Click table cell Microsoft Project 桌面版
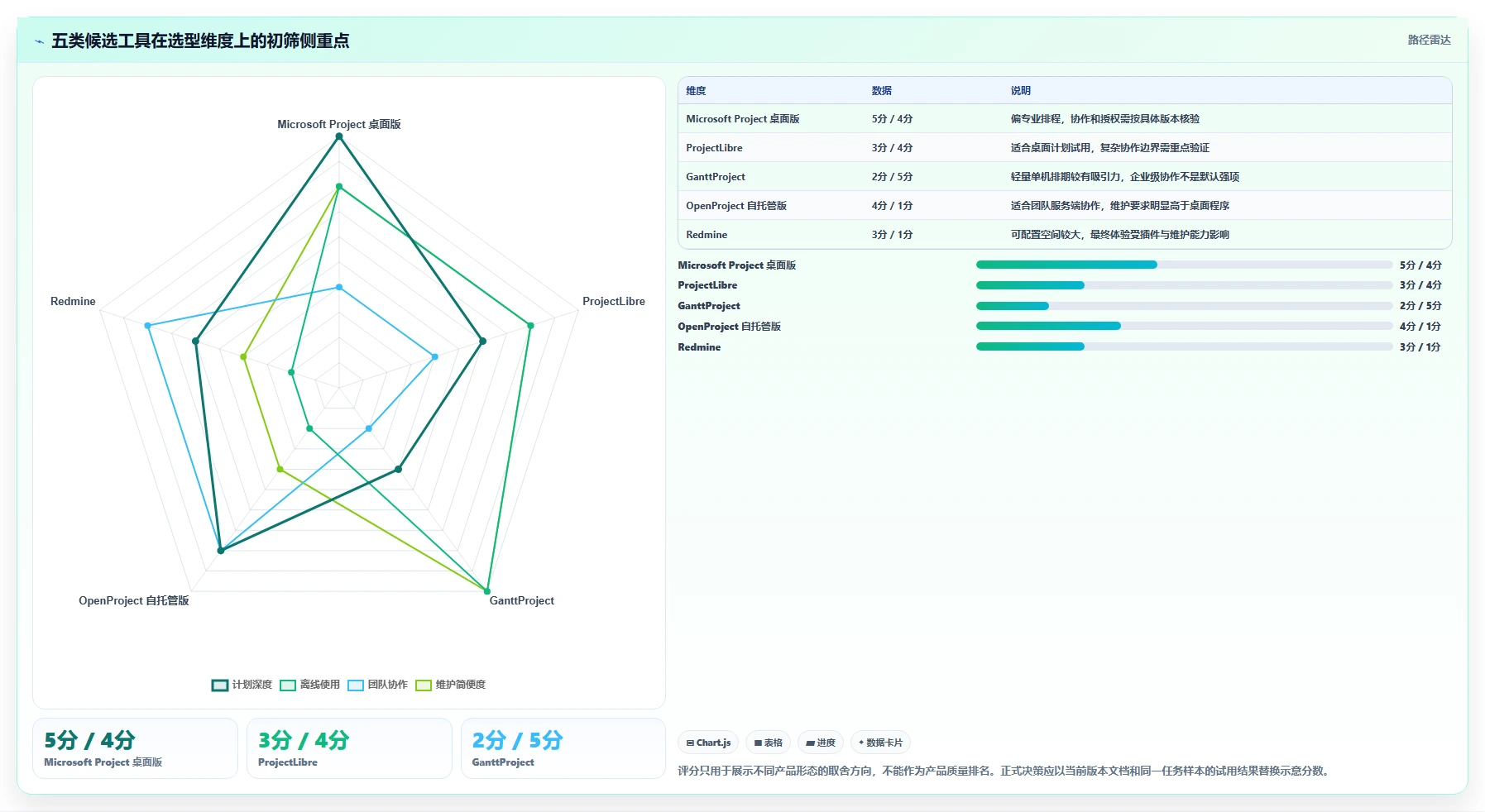 (x=742, y=119)
